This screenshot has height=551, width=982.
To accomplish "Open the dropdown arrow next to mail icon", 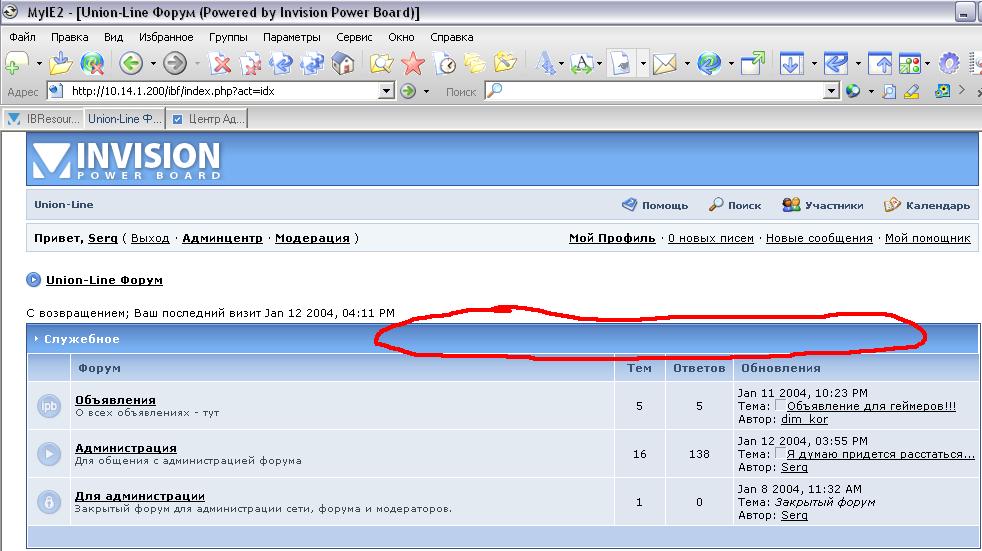I will [687, 63].
